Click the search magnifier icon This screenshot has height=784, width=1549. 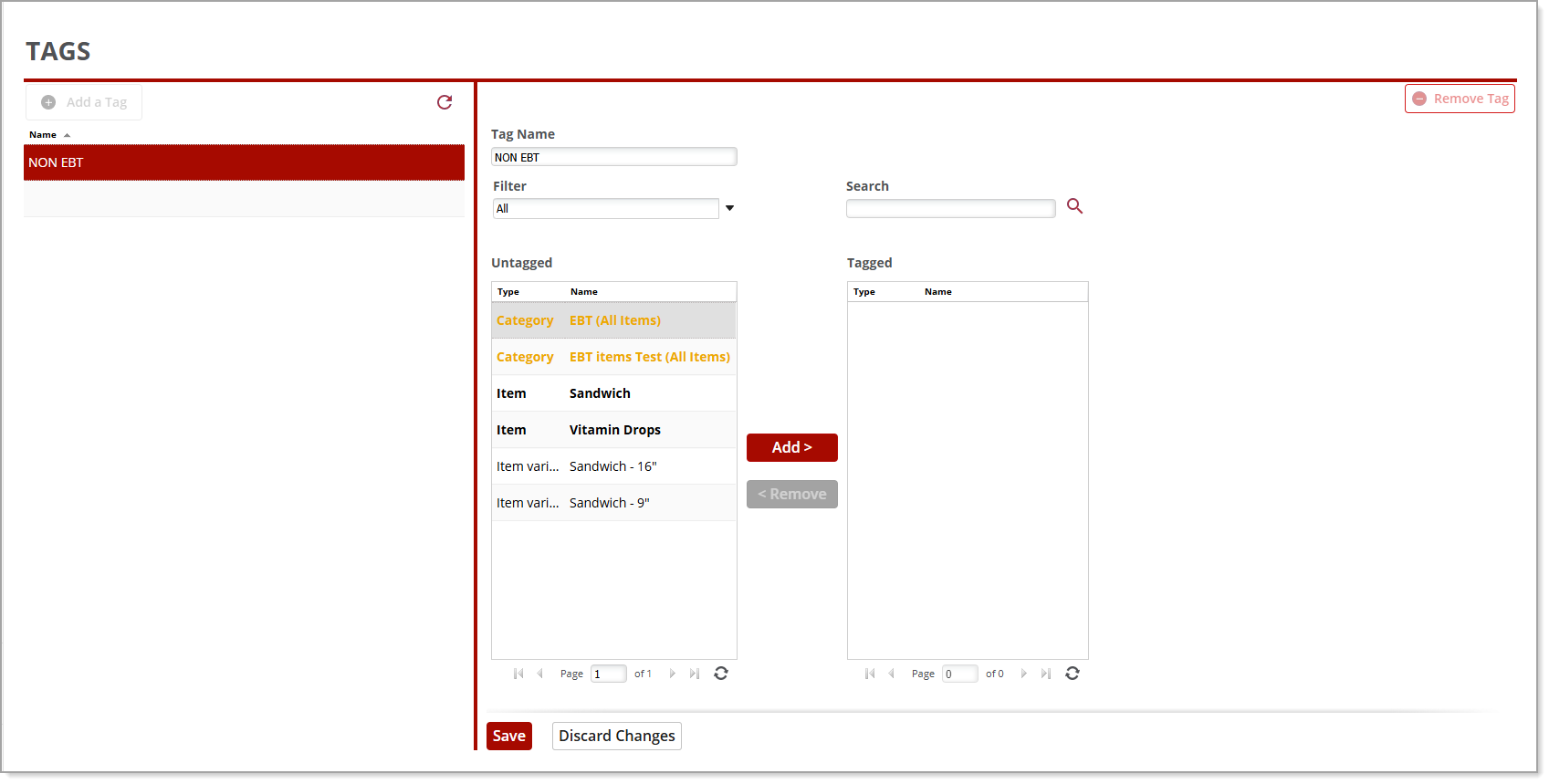point(1075,206)
